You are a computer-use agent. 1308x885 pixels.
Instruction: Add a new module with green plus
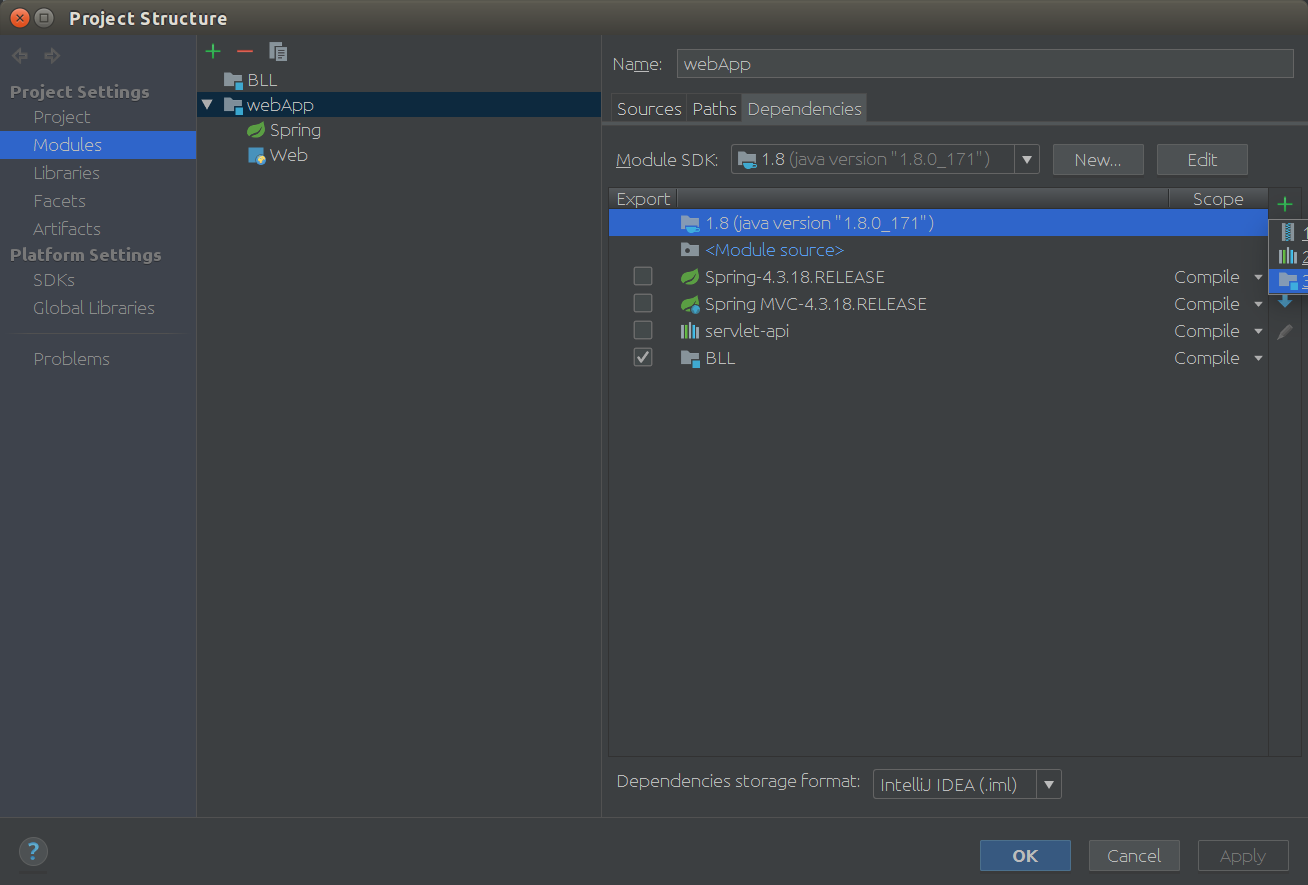coord(212,51)
